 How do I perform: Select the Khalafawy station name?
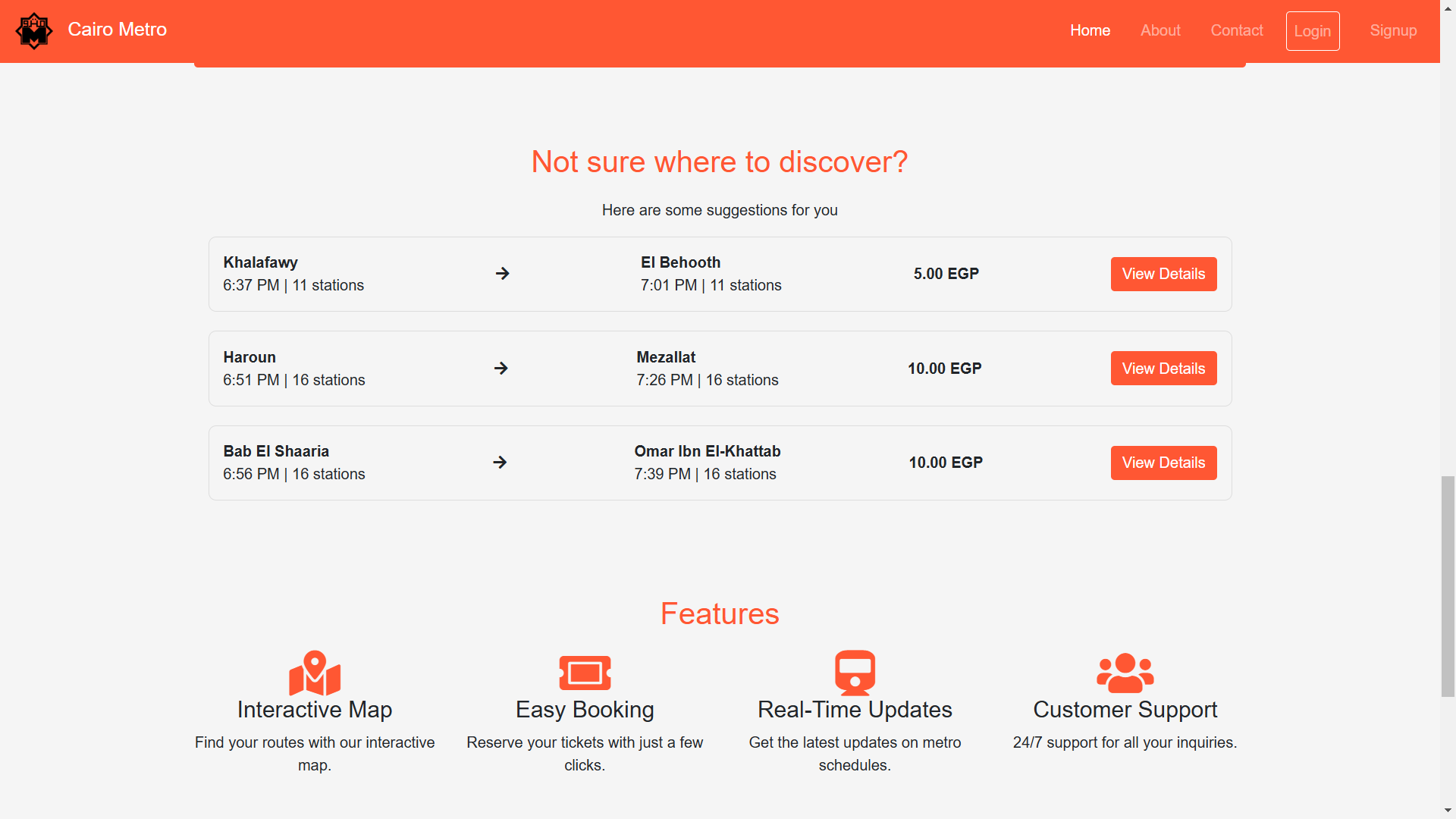point(260,262)
